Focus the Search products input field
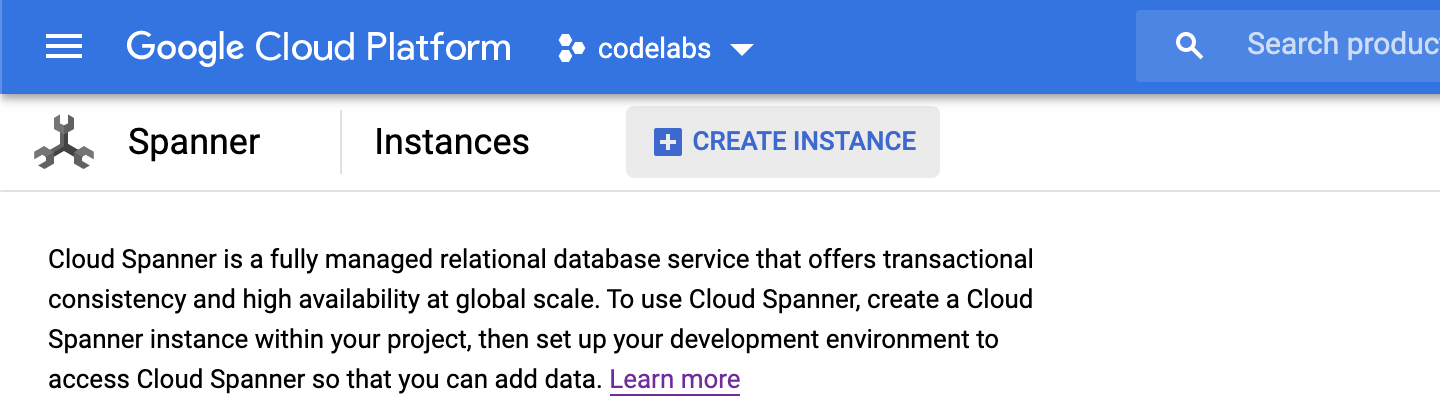 [x=1340, y=45]
